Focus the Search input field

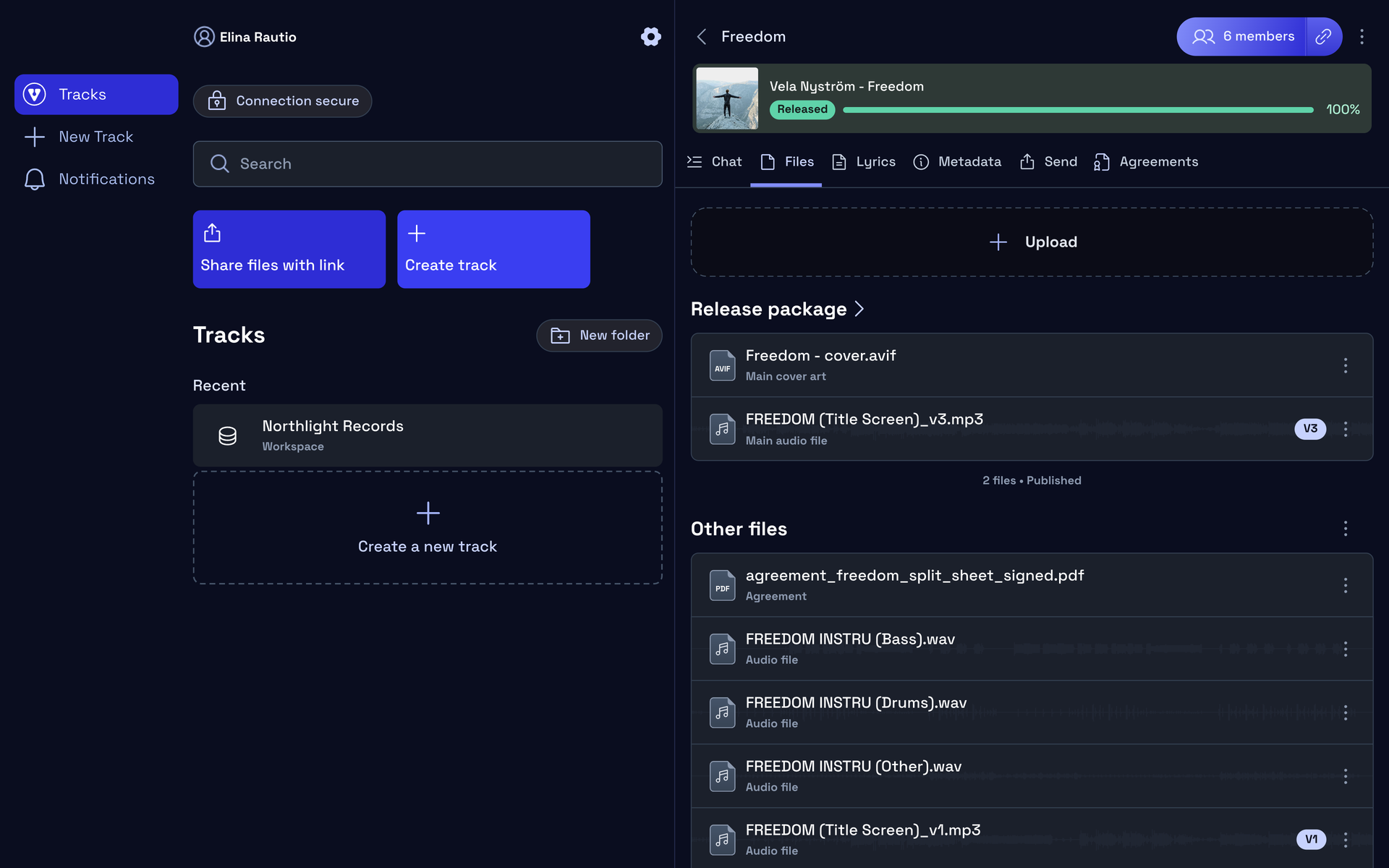[428, 164]
